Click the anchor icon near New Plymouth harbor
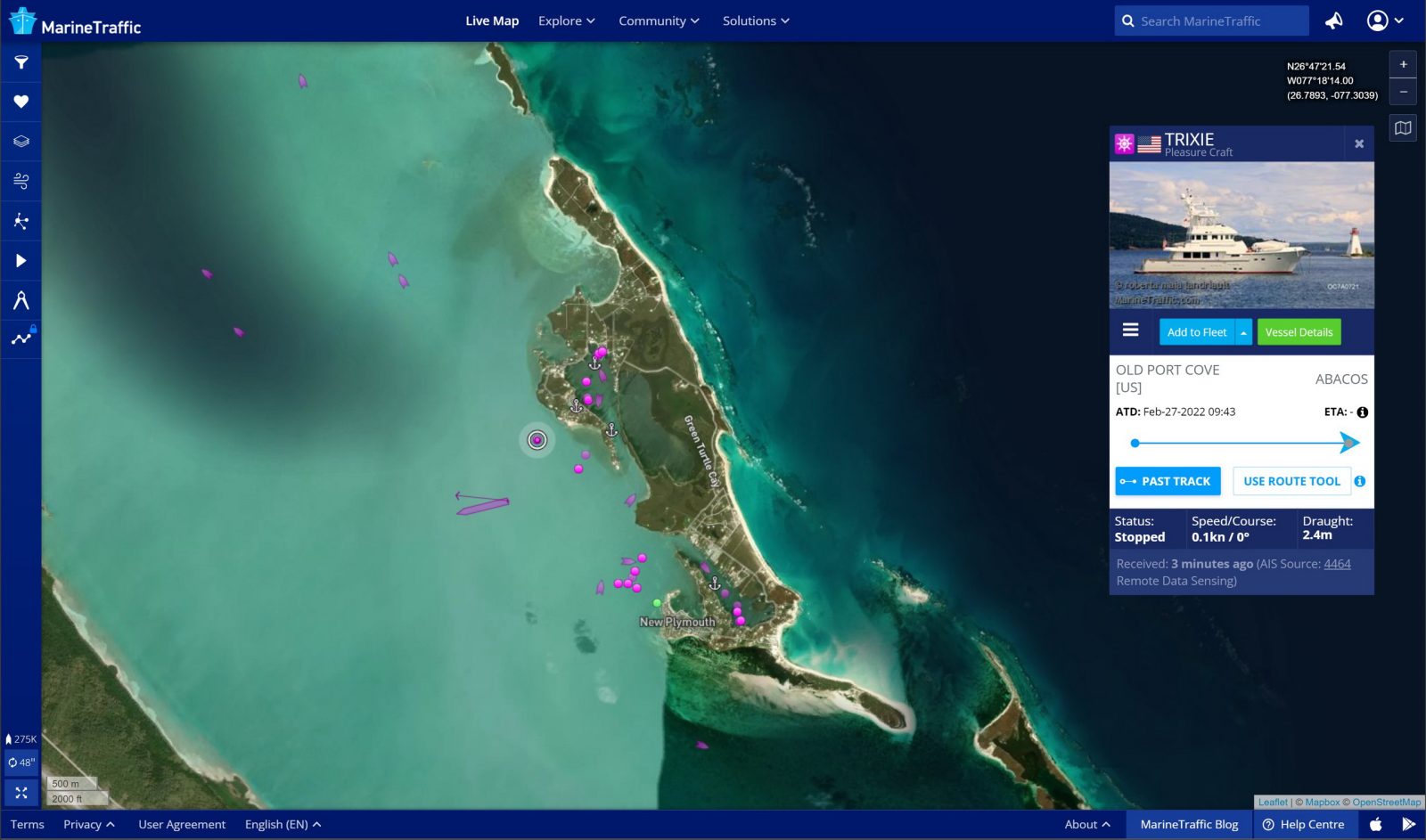This screenshot has height=840, width=1426. [x=714, y=583]
